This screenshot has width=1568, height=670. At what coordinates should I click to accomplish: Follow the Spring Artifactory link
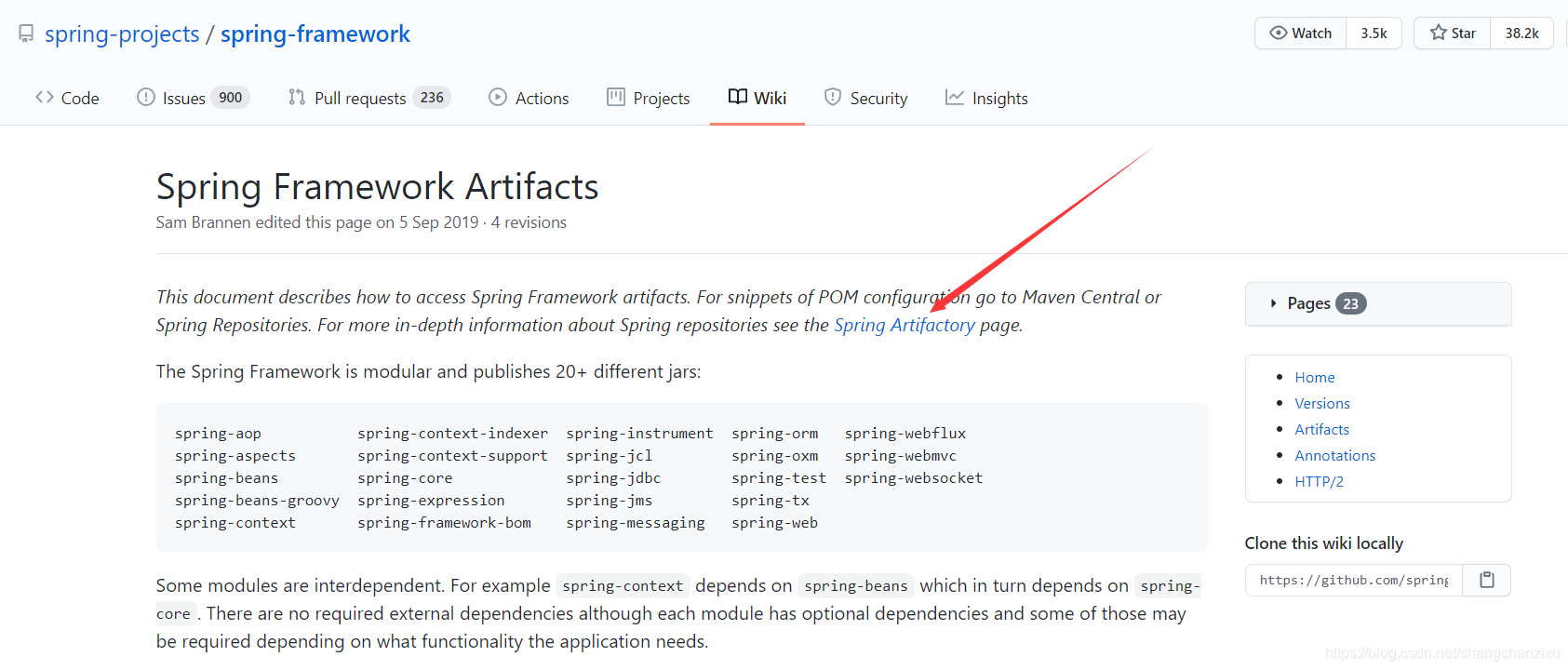coord(905,325)
